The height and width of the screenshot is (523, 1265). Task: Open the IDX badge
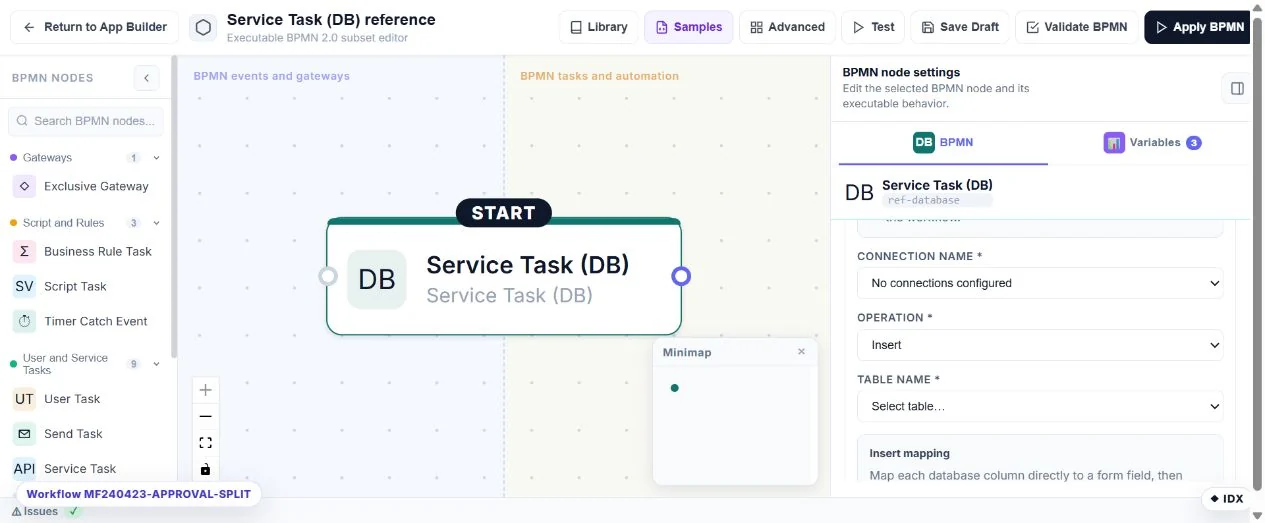click(x=1227, y=498)
